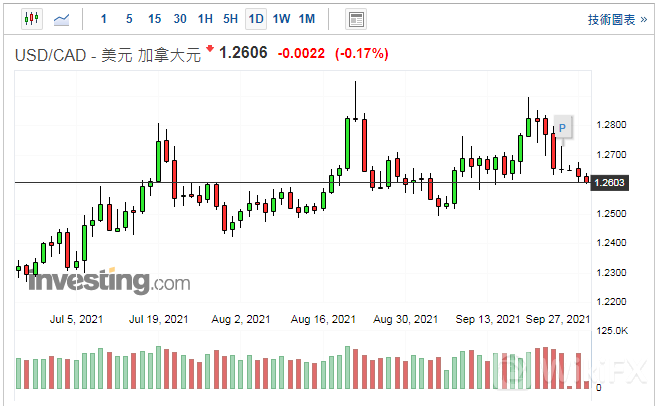This screenshot has width=658, height=406.
Task: Click the Investing.com watermark logo
Action: pos(108,281)
